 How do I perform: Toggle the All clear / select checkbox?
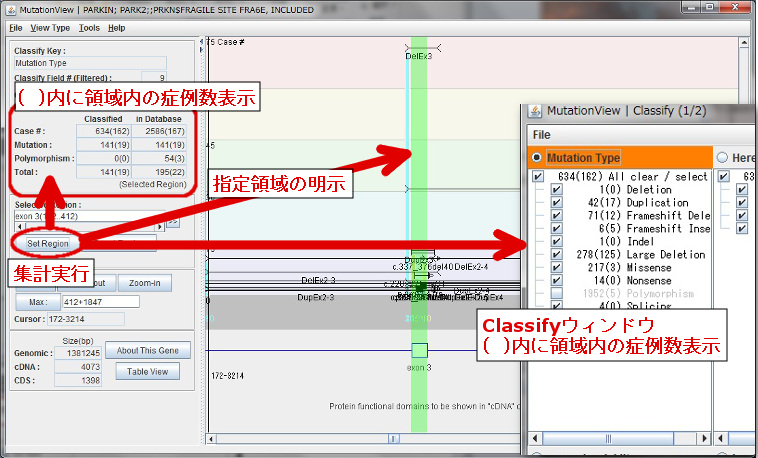pos(539,176)
